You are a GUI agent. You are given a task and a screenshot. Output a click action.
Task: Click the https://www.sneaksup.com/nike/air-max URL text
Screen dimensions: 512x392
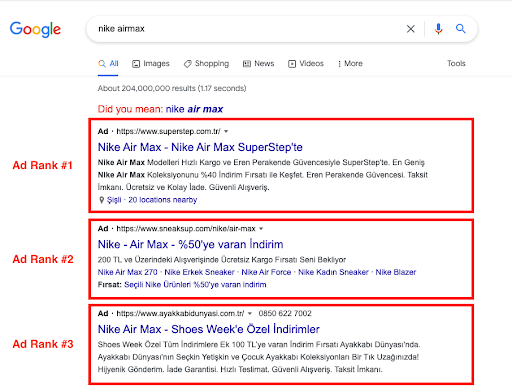point(186,229)
